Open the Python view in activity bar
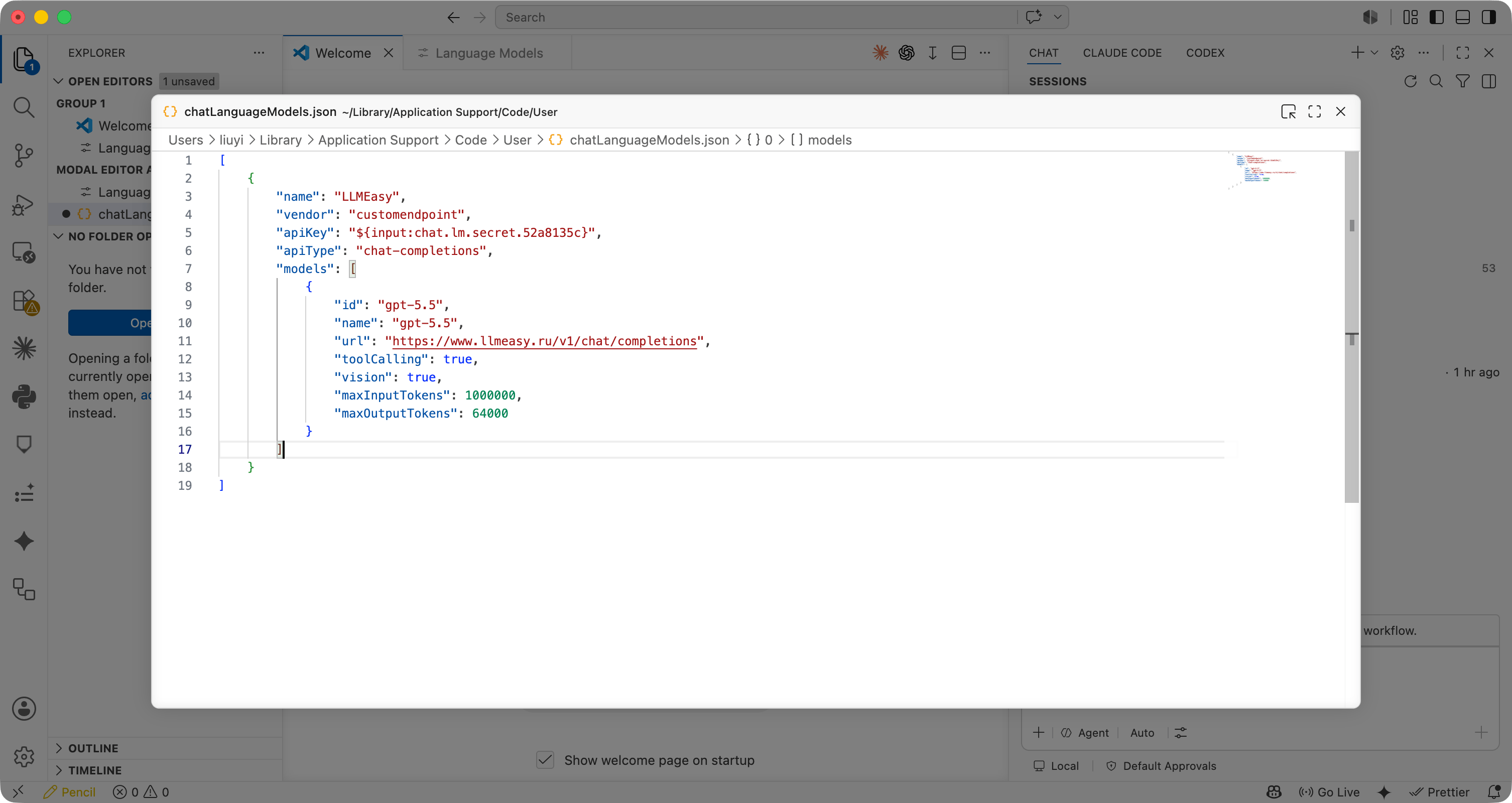 [x=24, y=397]
